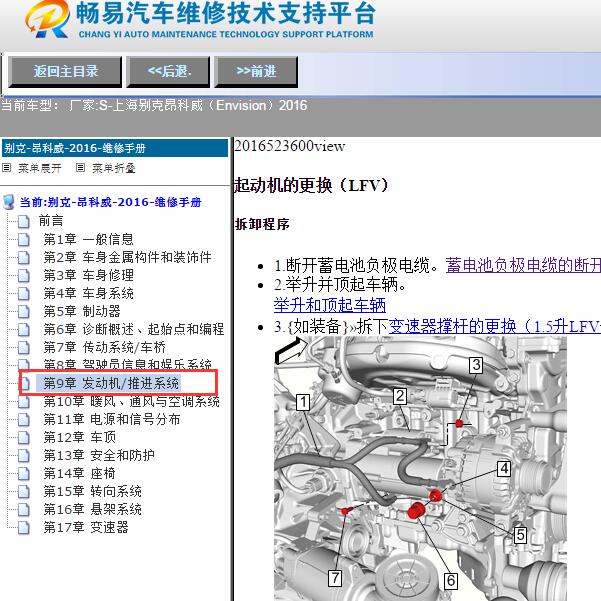Open 第16章 悬架系统
601x601 pixels.
pos(92,509)
